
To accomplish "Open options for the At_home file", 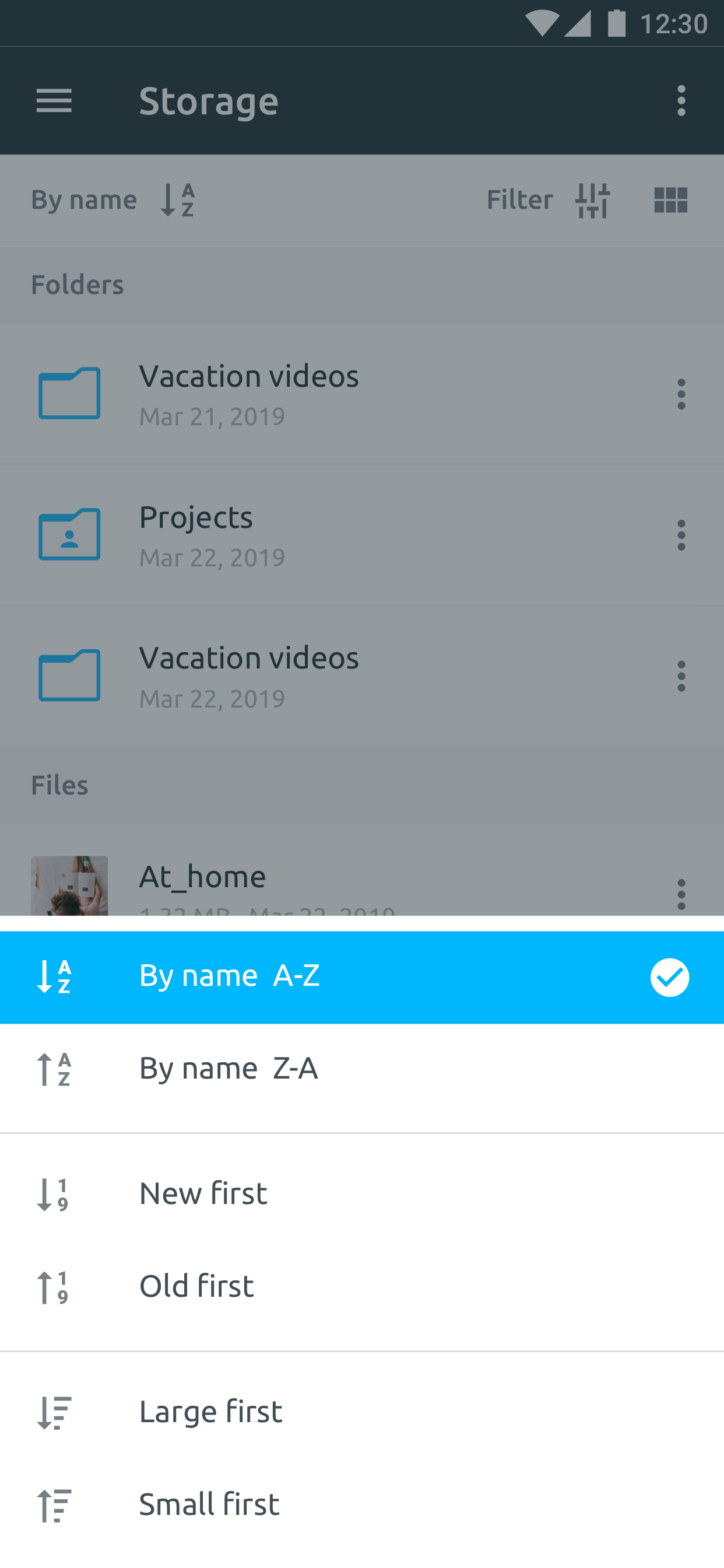I will 681,894.
